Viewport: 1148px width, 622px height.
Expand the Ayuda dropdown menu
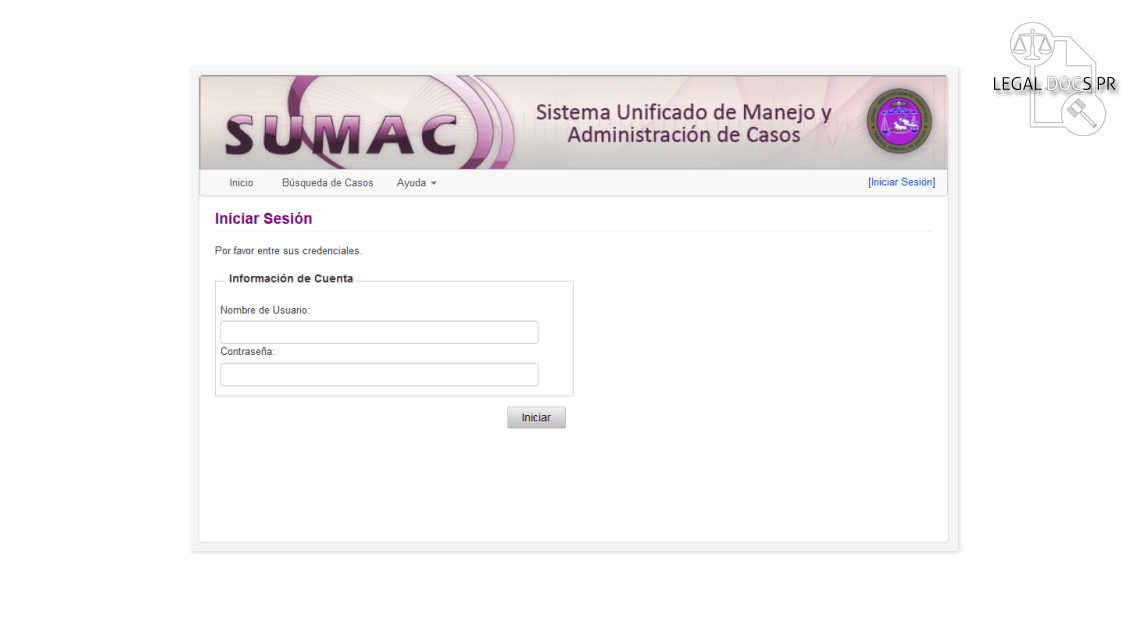(417, 183)
